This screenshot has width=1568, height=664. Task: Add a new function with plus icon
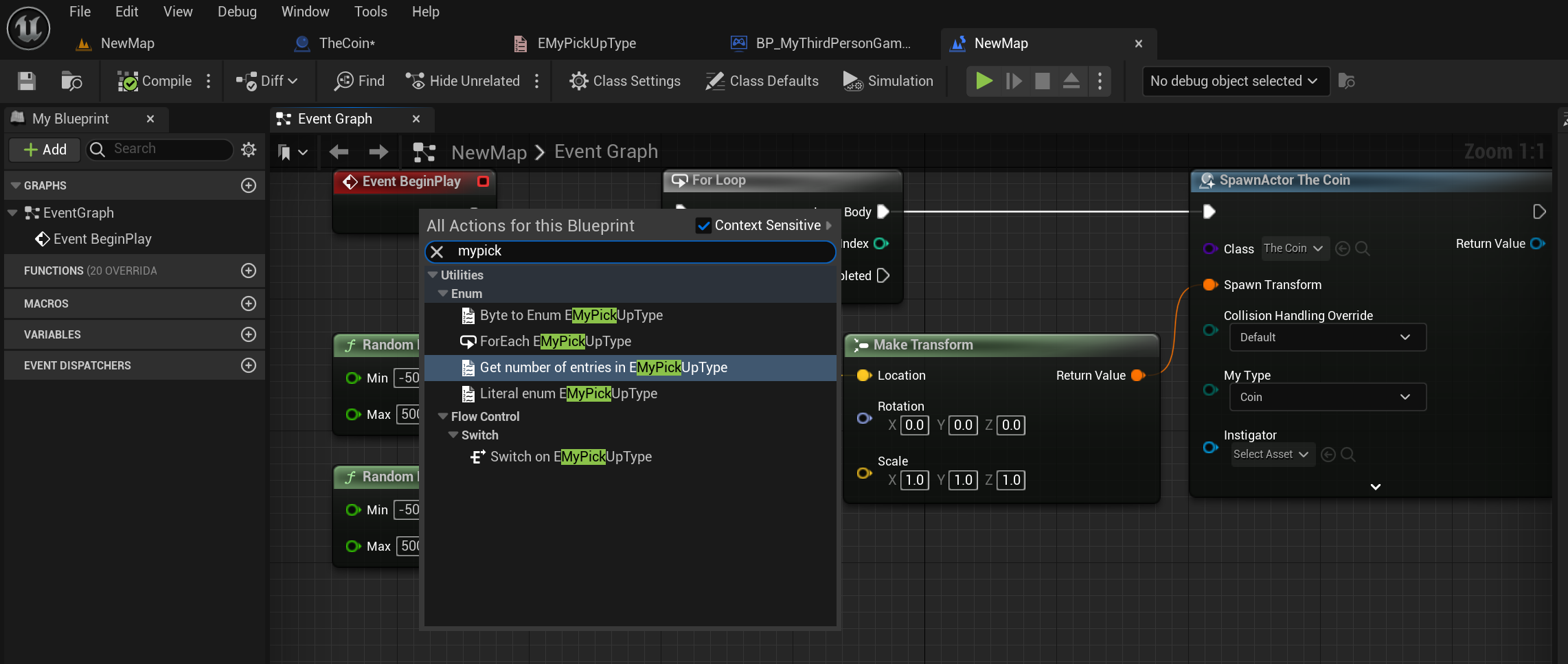pos(249,271)
